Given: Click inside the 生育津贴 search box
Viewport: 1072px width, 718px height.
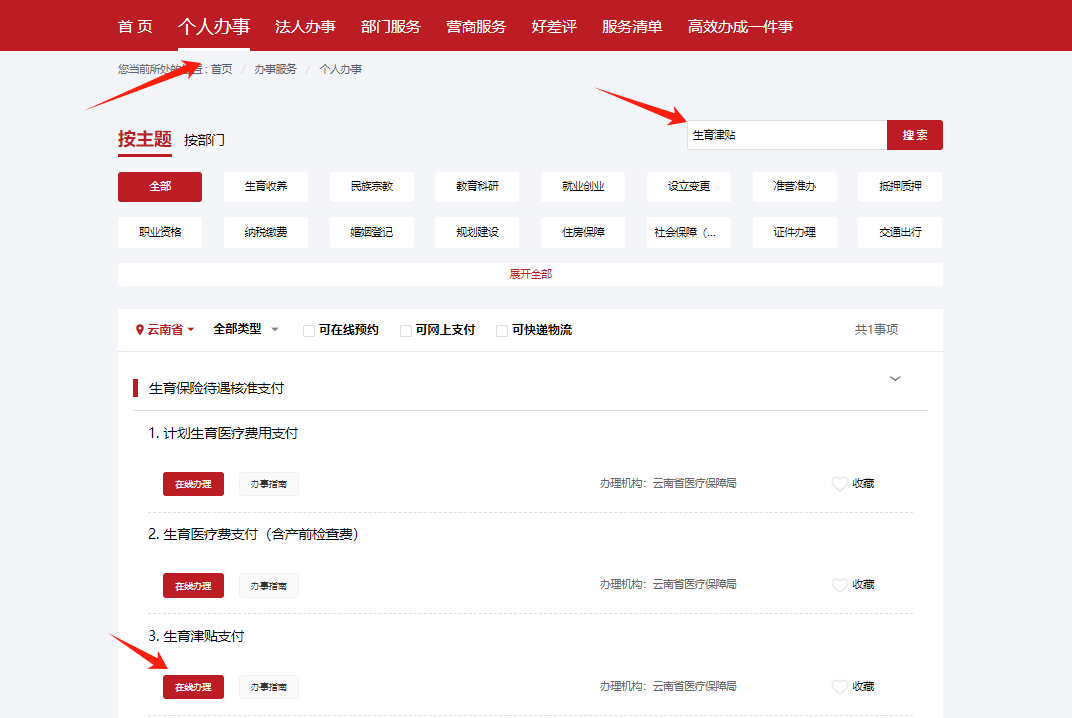Looking at the screenshot, I should [786, 134].
